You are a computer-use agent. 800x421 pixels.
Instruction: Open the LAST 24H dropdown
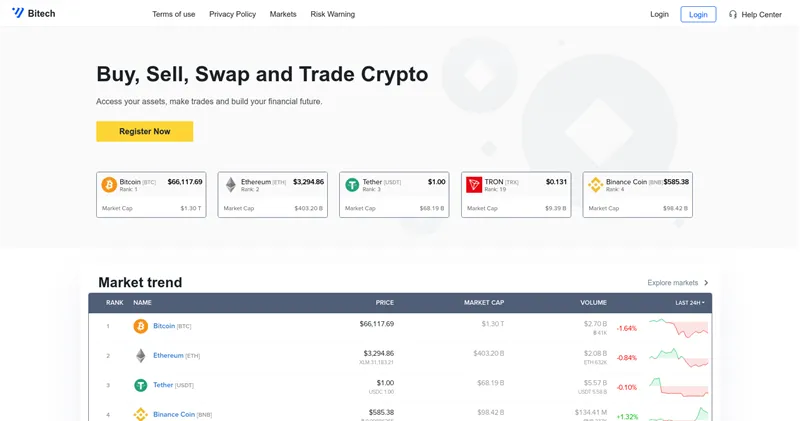690,303
